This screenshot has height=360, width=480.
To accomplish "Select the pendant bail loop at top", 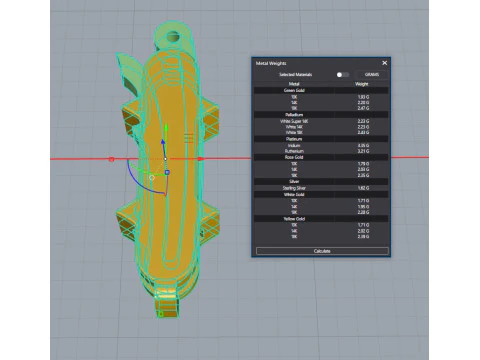I will [173, 36].
